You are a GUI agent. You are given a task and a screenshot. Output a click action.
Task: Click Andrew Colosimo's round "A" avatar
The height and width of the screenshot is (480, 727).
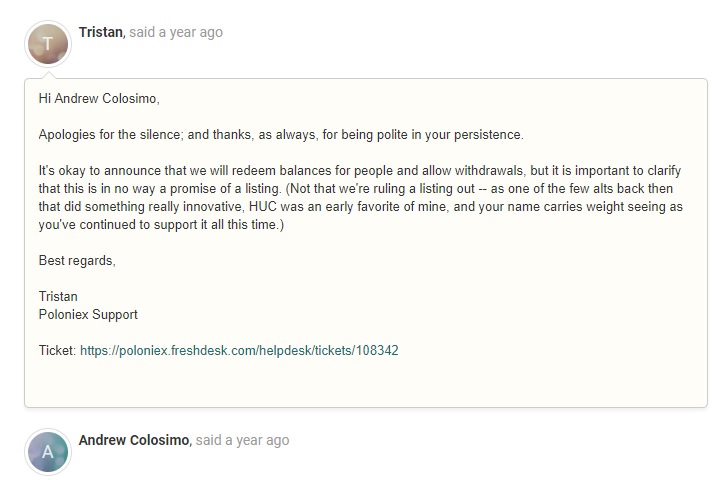coord(48,452)
